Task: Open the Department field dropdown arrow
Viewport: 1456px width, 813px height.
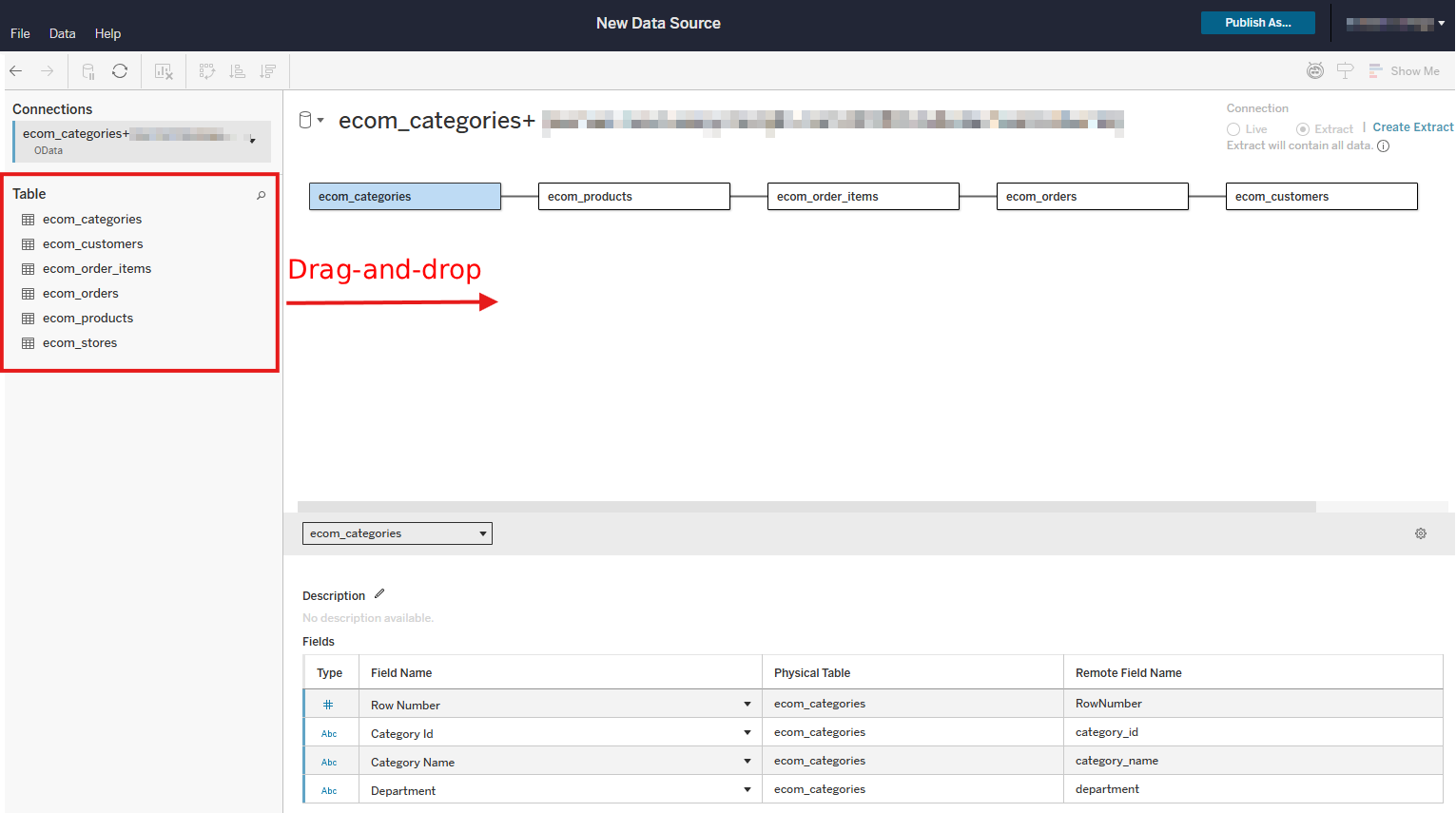Action: (x=747, y=789)
